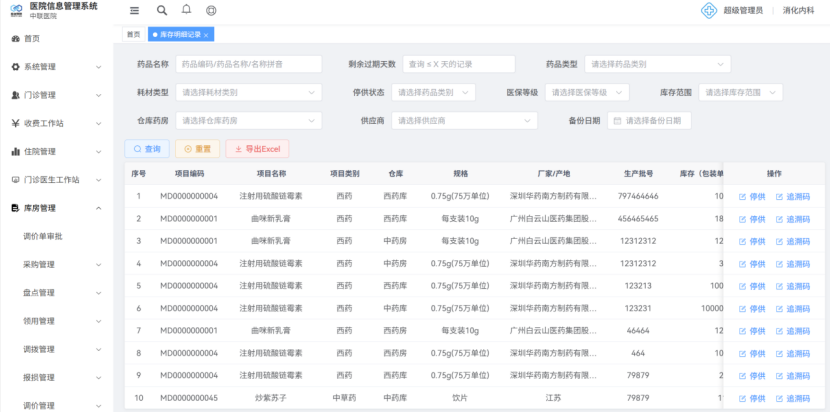Click the hamburger menu collapse icon

(135, 10)
